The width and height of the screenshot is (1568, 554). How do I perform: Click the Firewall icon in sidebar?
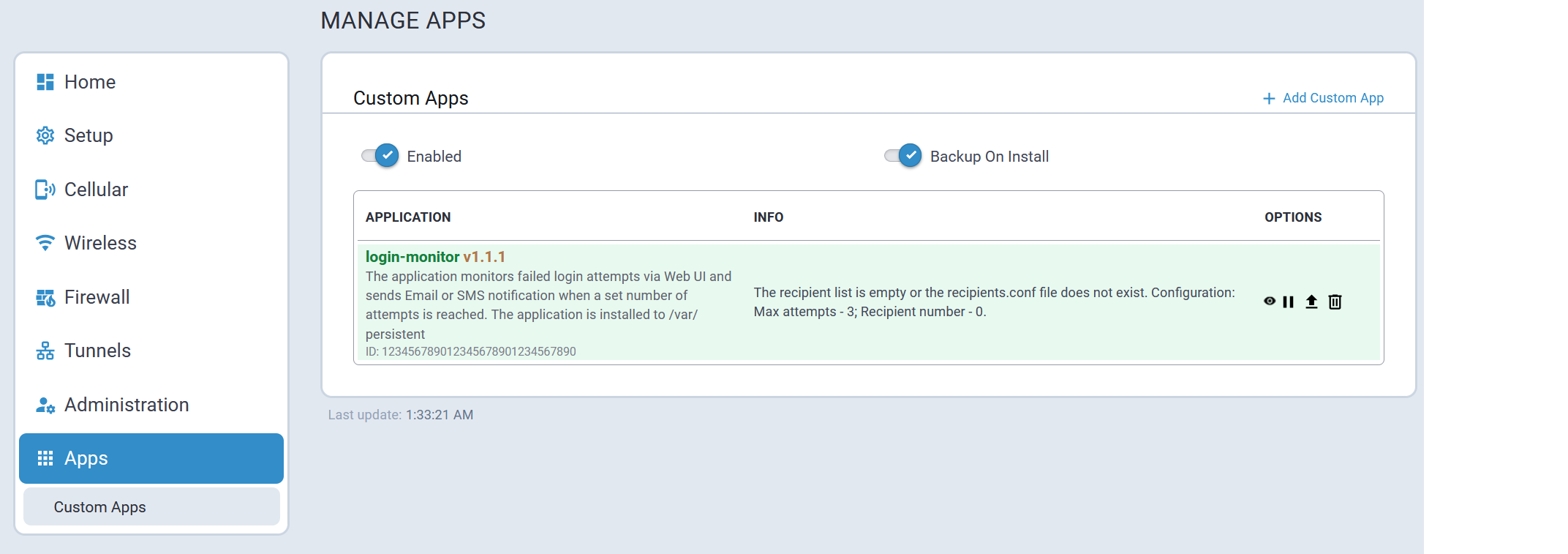click(45, 297)
